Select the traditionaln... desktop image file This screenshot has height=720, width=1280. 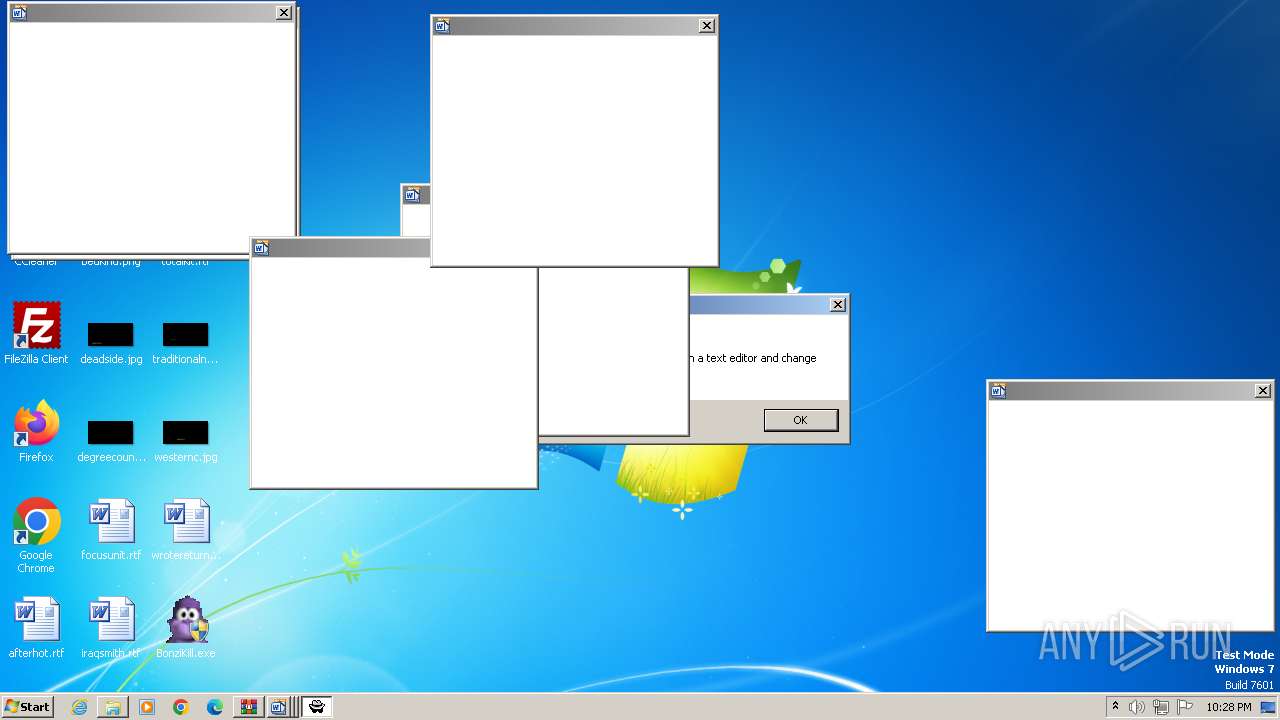(186, 343)
